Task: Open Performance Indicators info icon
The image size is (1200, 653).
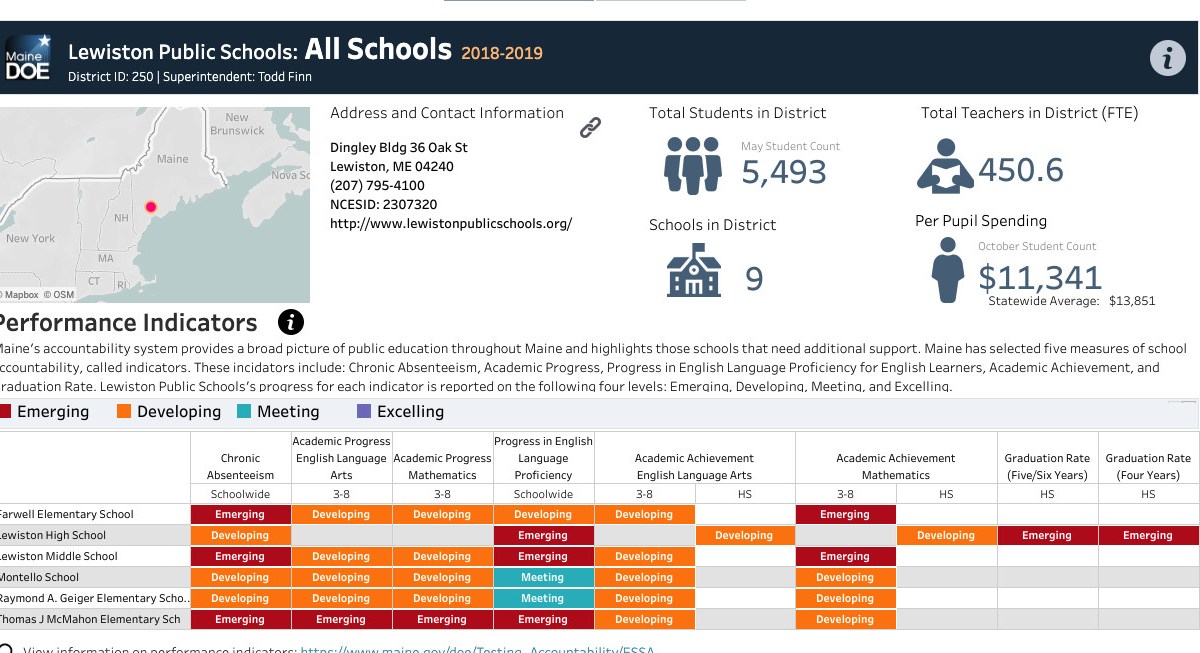Action: coord(291,322)
